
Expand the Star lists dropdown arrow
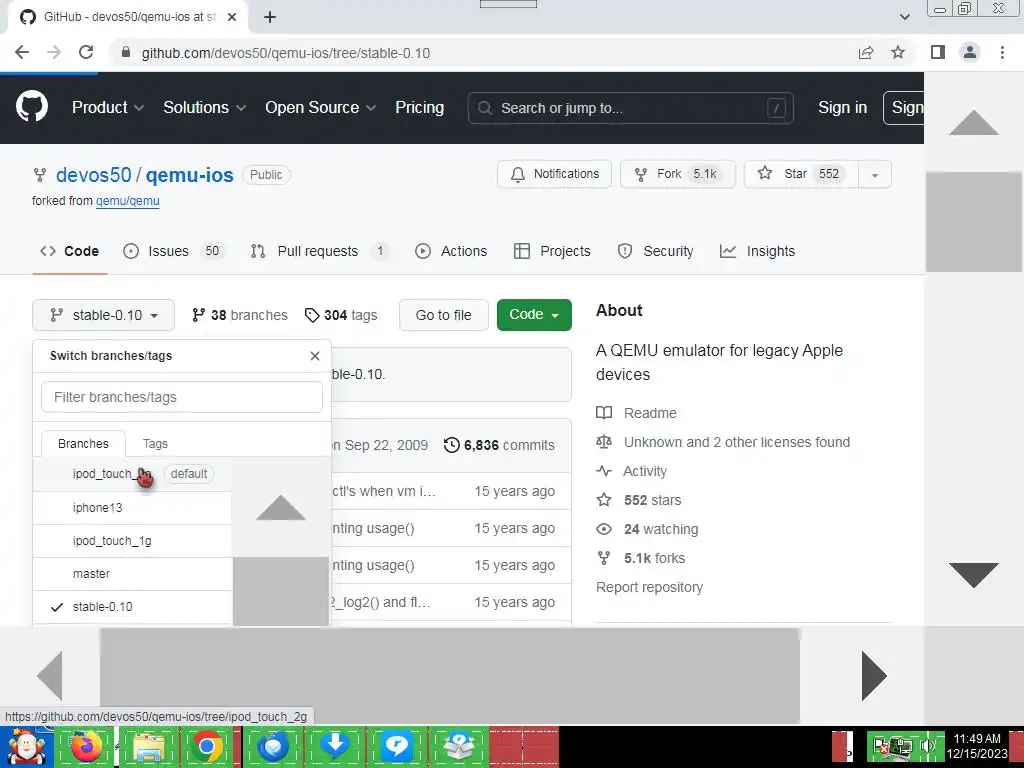point(875,174)
